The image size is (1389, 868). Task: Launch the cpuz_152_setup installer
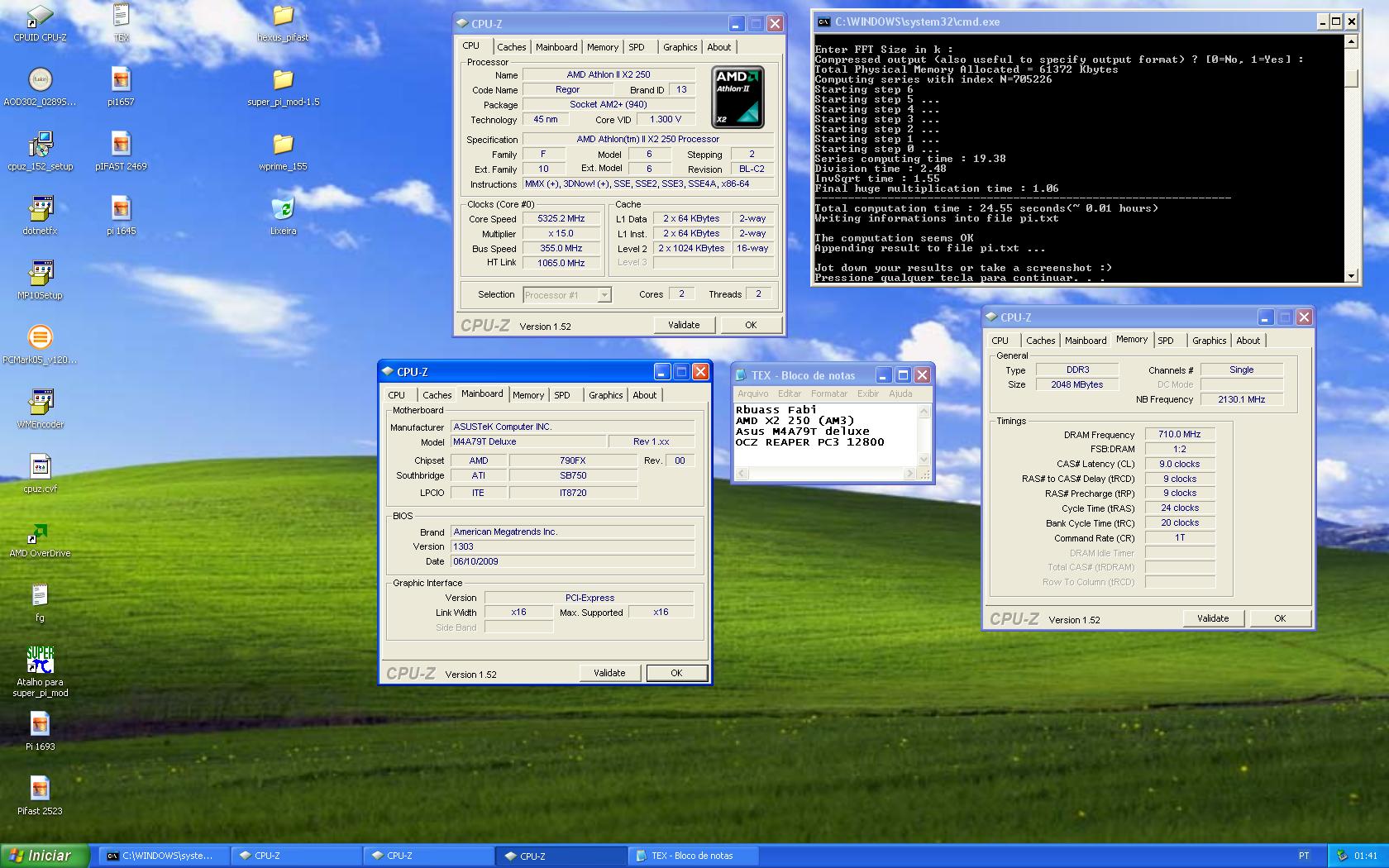tap(40, 151)
